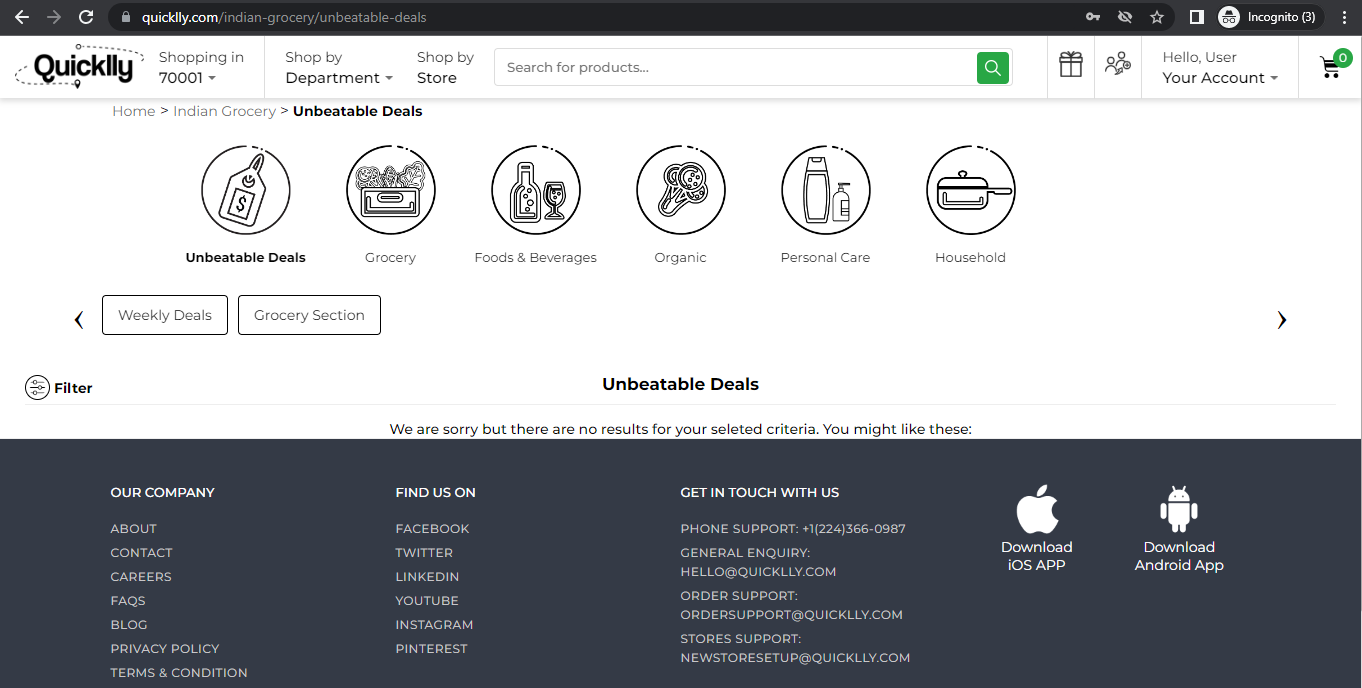The width and height of the screenshot is (1362, 688).
Task: Click the third-party cookies blocked eye icon
Action: coord(1125,17)
